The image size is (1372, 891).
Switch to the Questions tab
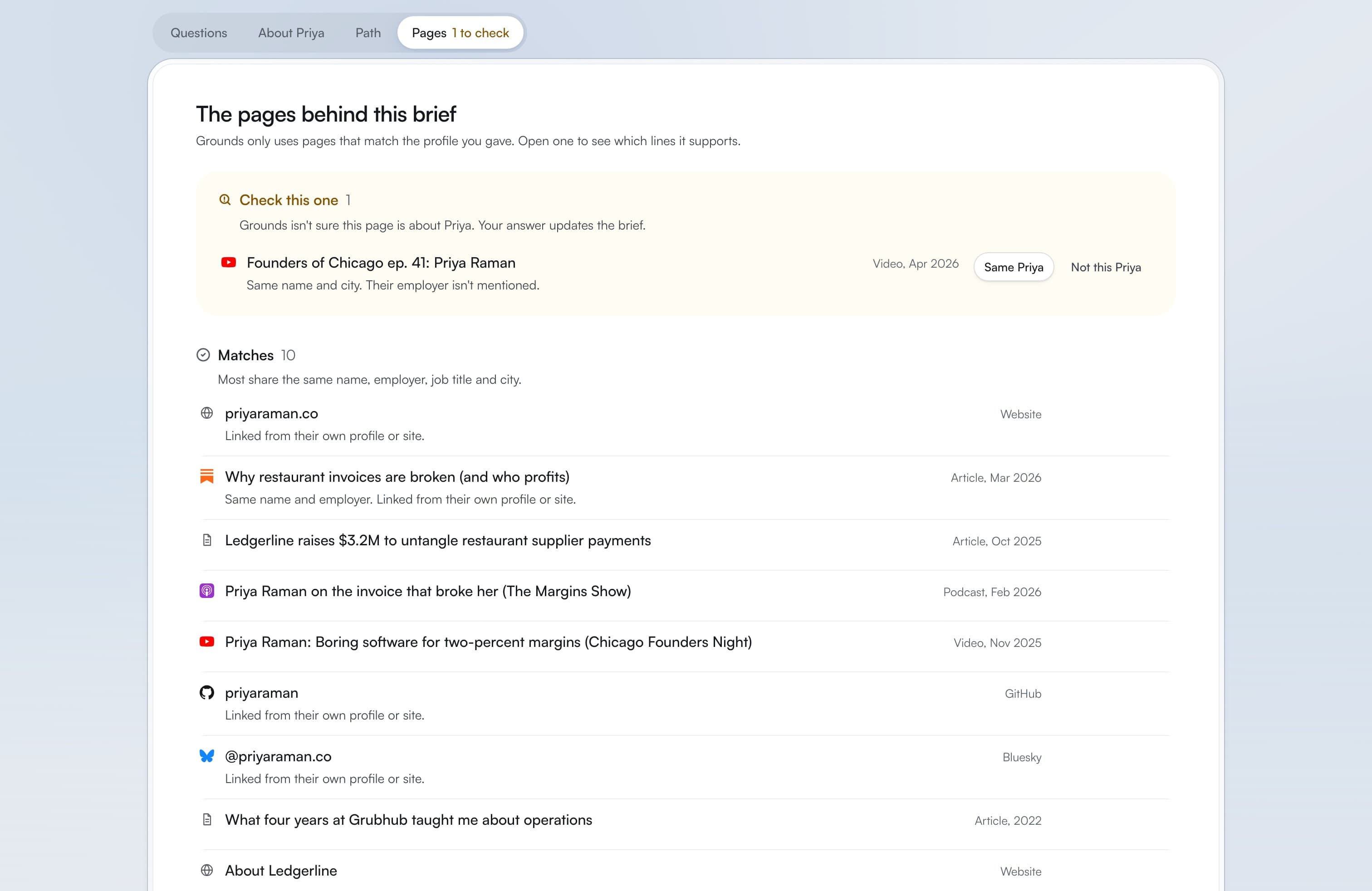pyautogui.click(x=198, y=33)
